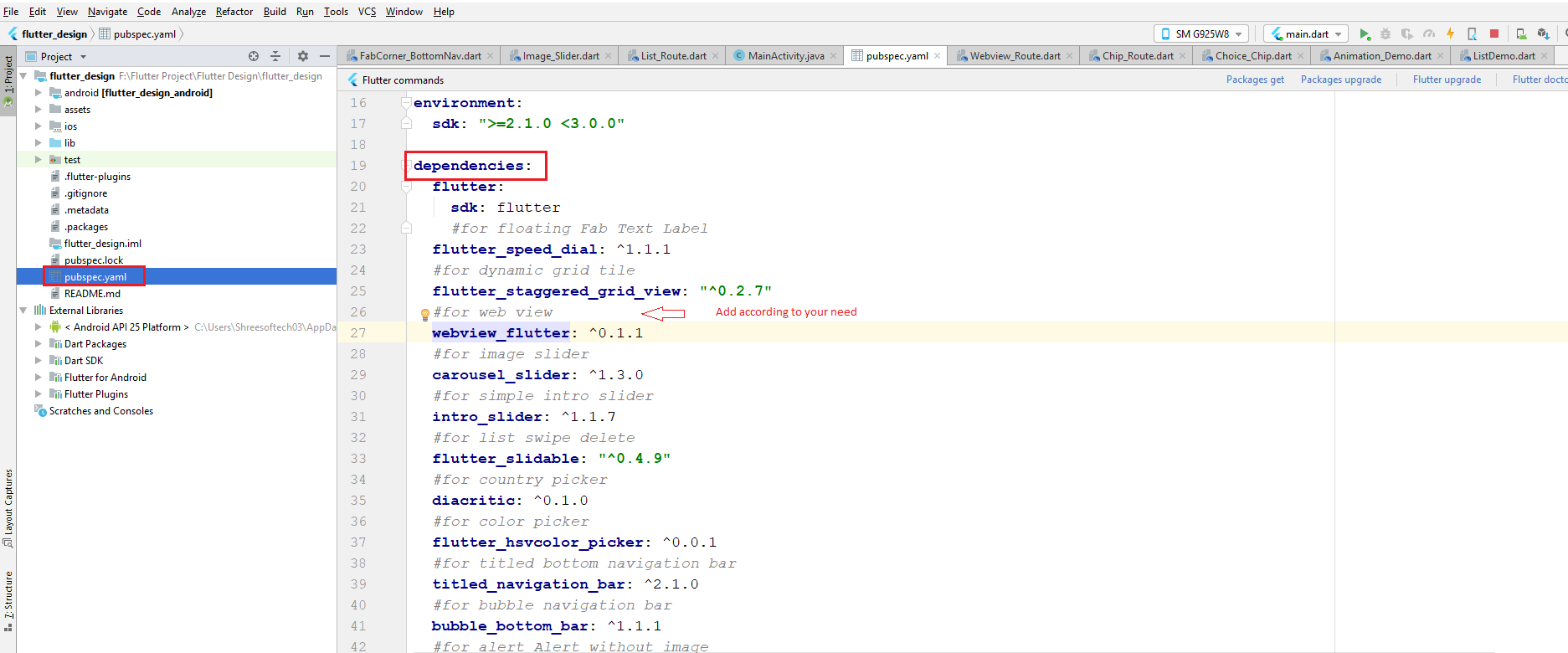
Task: Click the Packages get link
Action: (x=1255, y=80)
